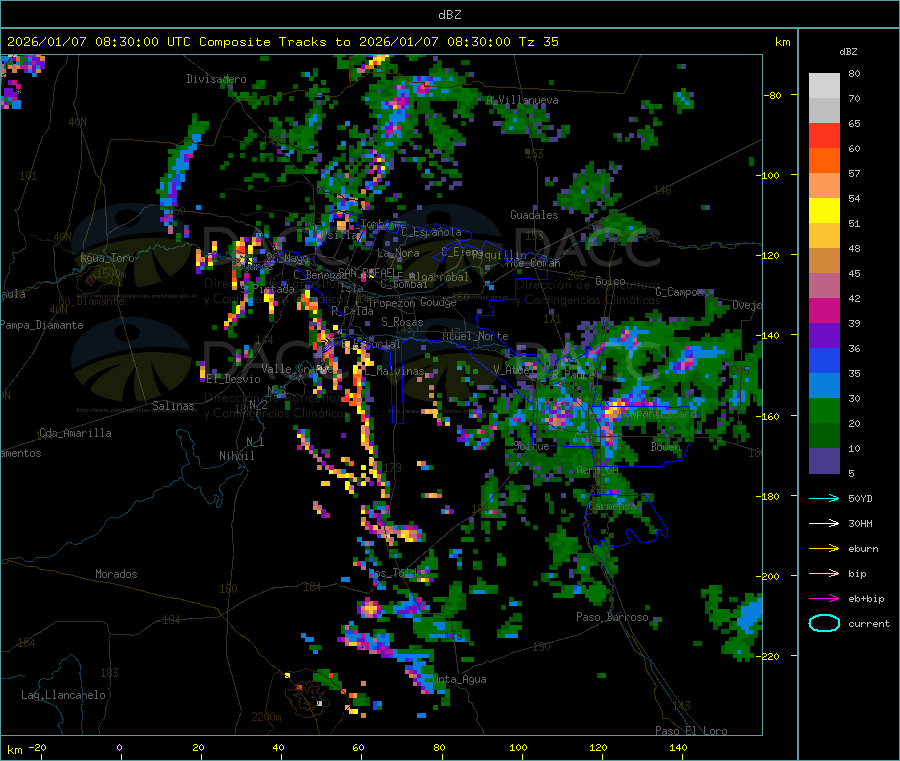Click the Pampa_Diamante map label

(41, 325)
